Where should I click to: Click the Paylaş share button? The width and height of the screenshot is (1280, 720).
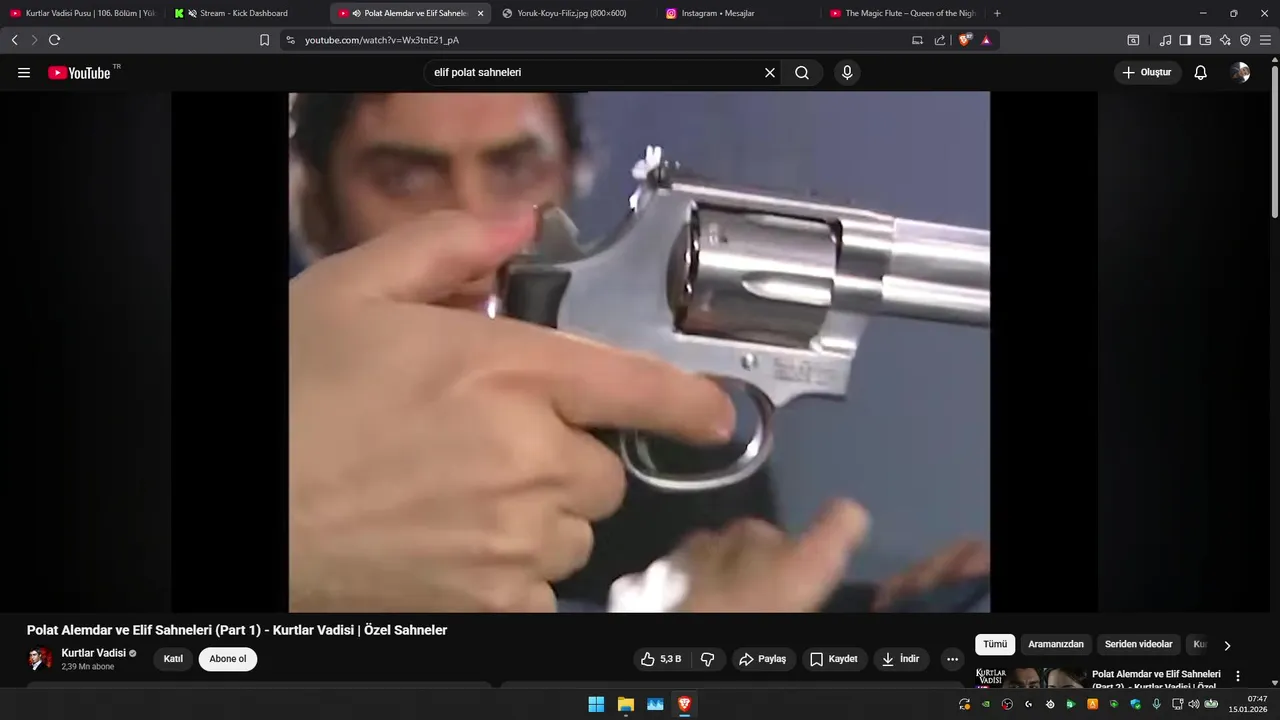[x=763, y=659]
